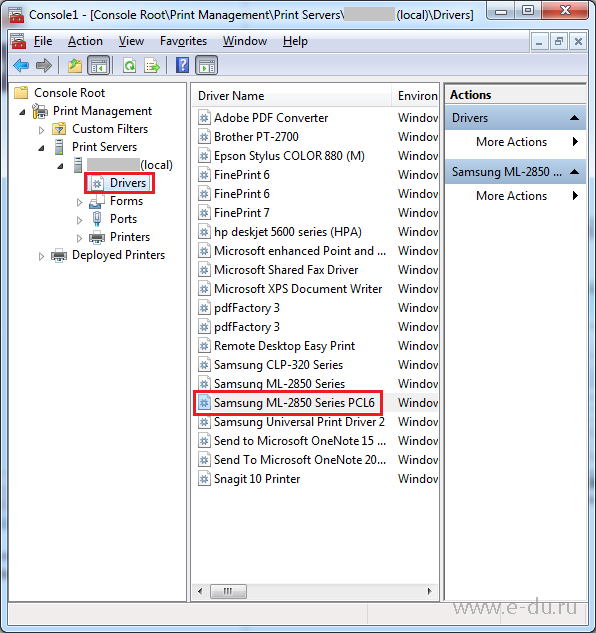
Task: Toggle the Show/Hide Console Tree icon
Action: tap(99, 65)
